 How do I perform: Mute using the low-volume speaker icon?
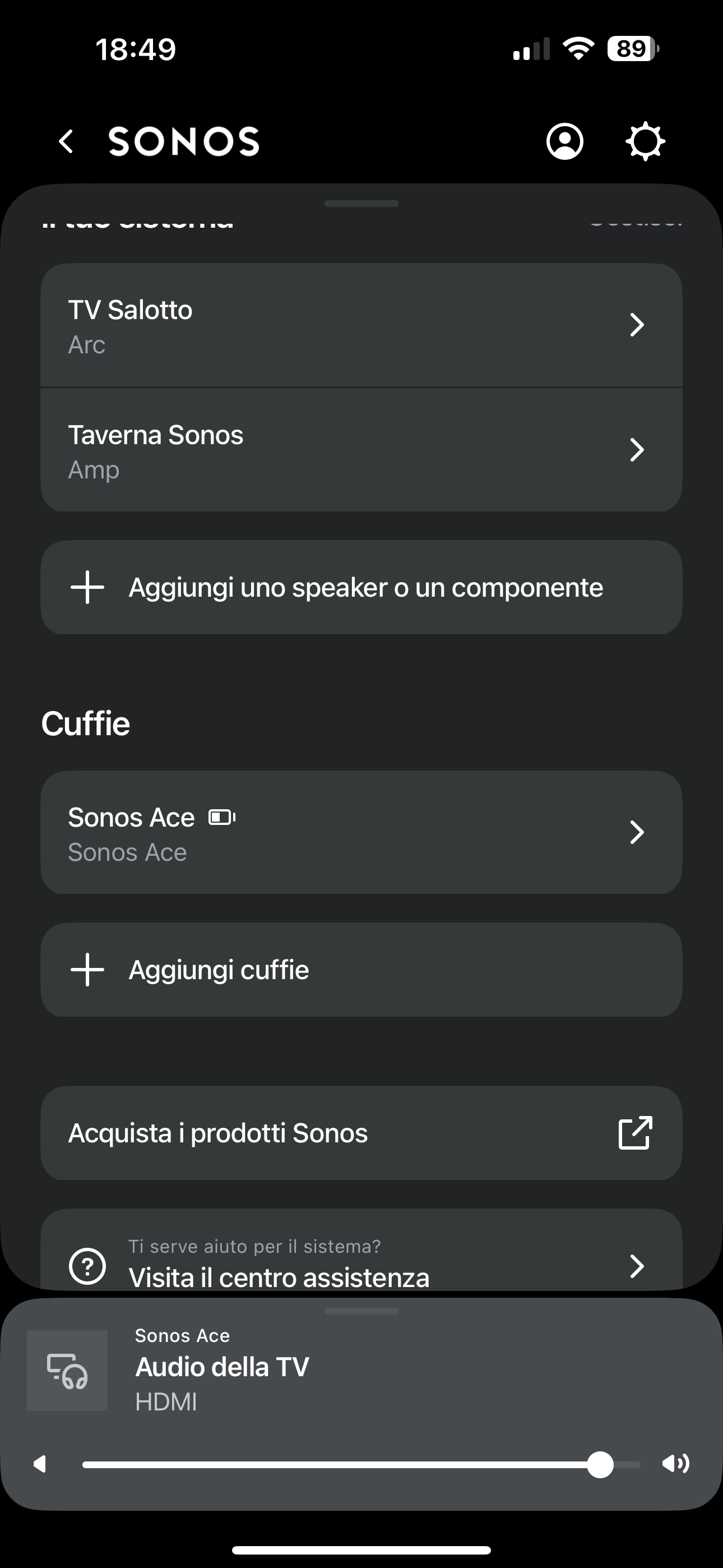click(x=40, y=1464)
